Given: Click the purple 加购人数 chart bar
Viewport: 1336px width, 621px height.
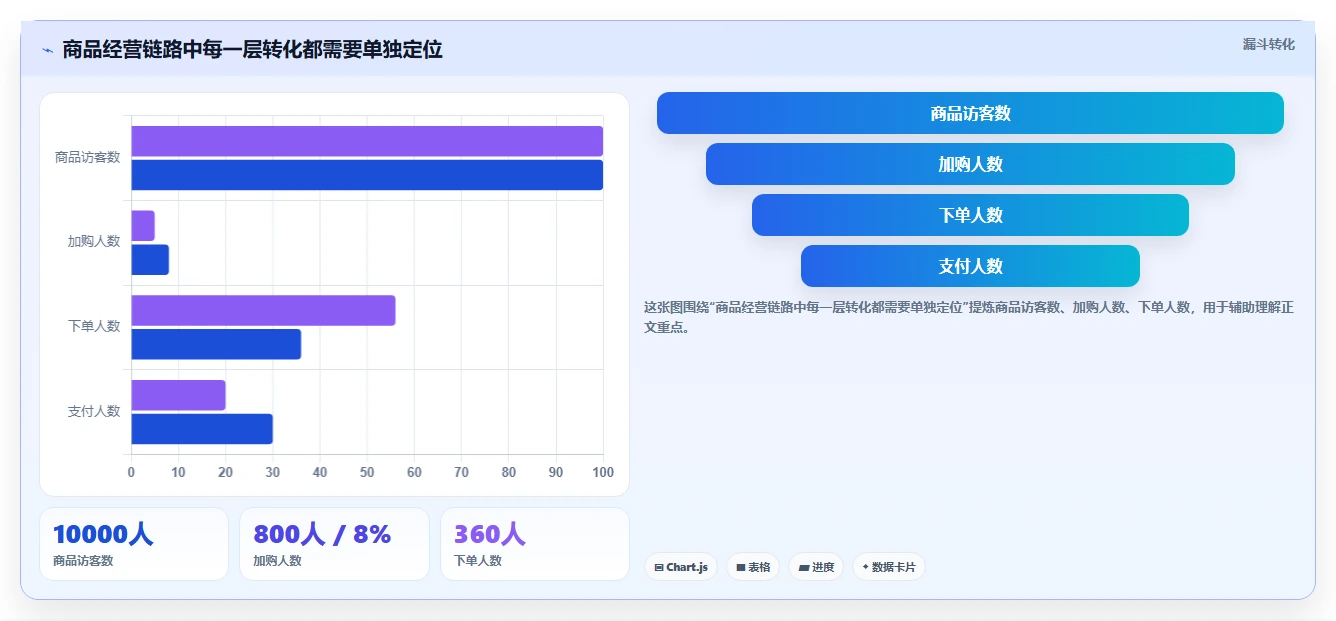Looking at the screenshot, I should 143,226.
